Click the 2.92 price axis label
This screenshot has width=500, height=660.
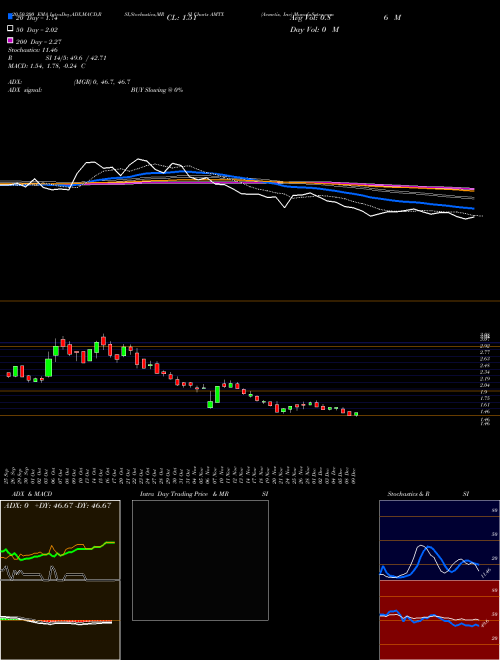tap(485, 346)
